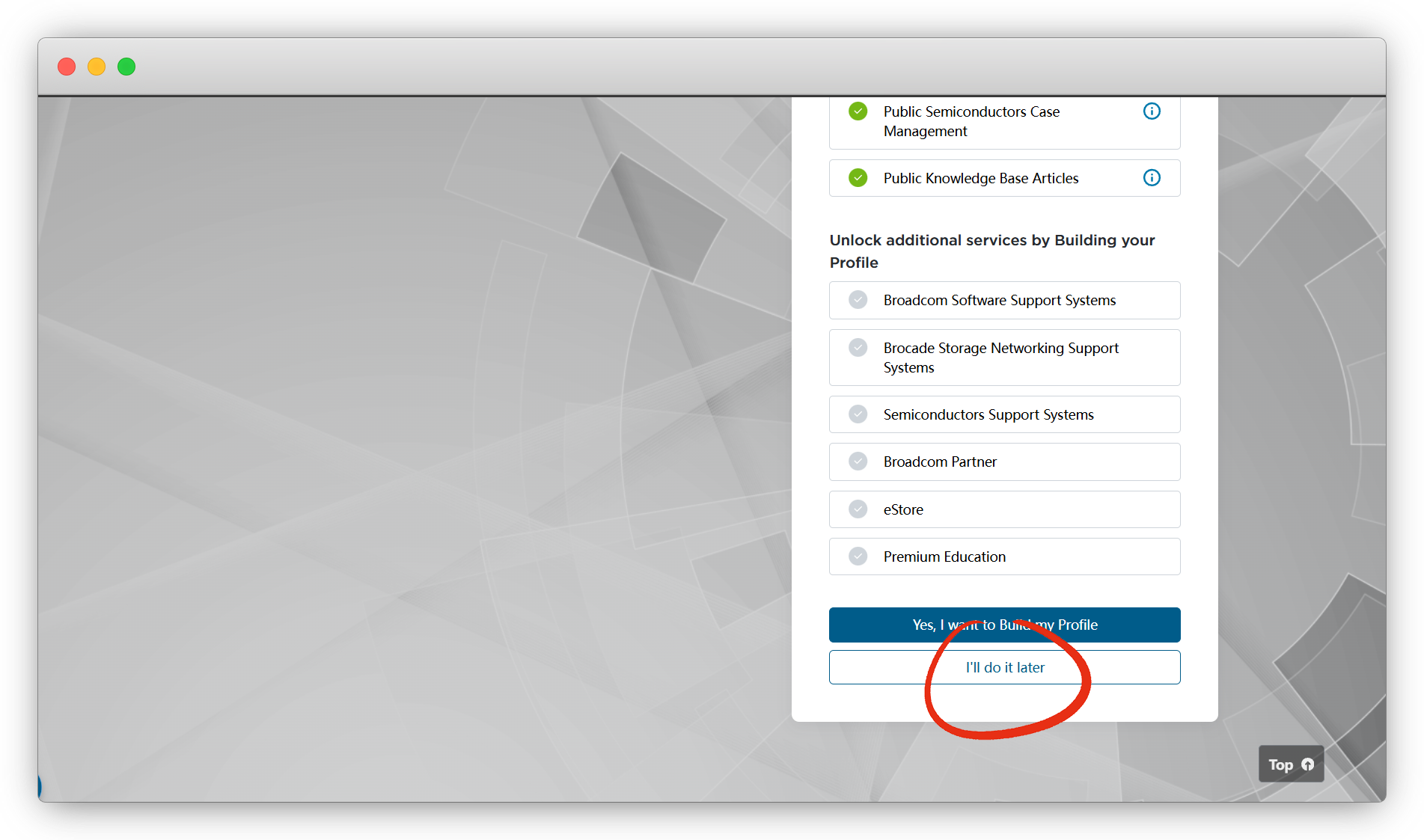Screen dimensions: 1424x840
Task: Select the eStore check circle
Action: [x=858, y=509]
